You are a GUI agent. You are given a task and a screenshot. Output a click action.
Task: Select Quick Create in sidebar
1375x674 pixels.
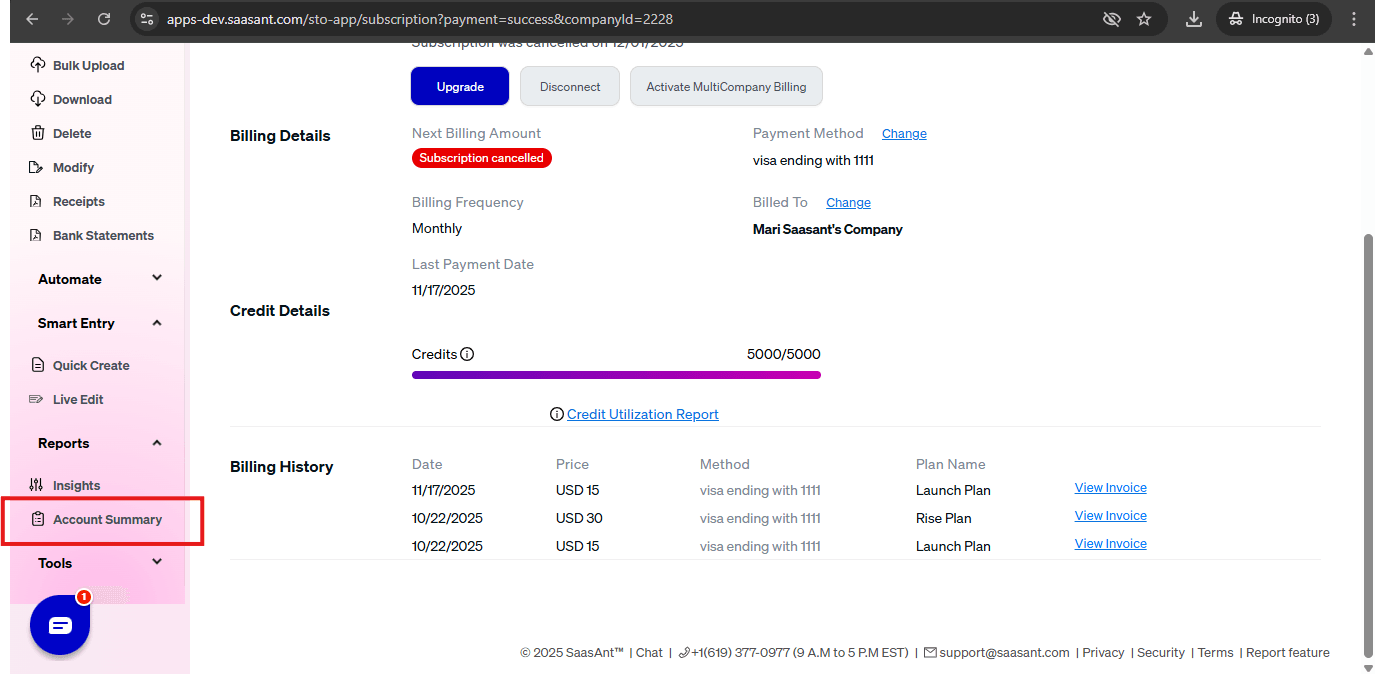click(x=91, y=365)
